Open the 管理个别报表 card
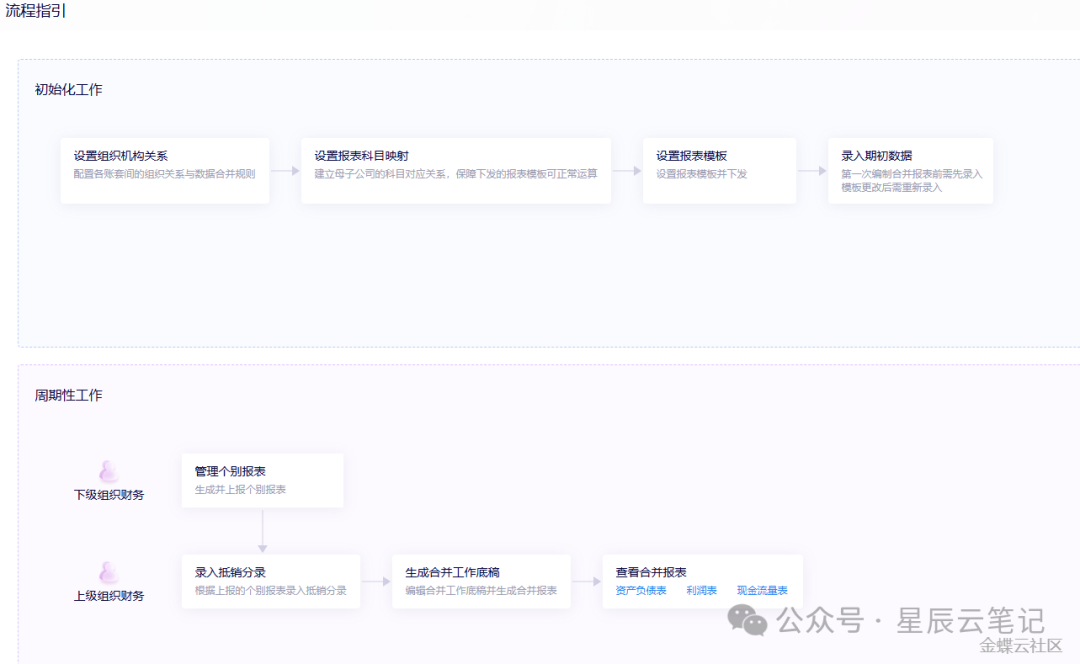 tap(262, 480)
